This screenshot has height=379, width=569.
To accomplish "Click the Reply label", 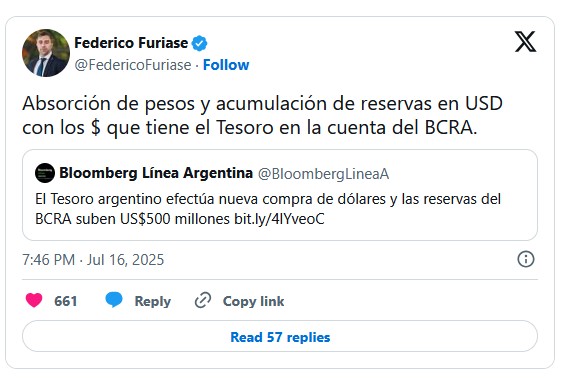I will coord(153,301).
